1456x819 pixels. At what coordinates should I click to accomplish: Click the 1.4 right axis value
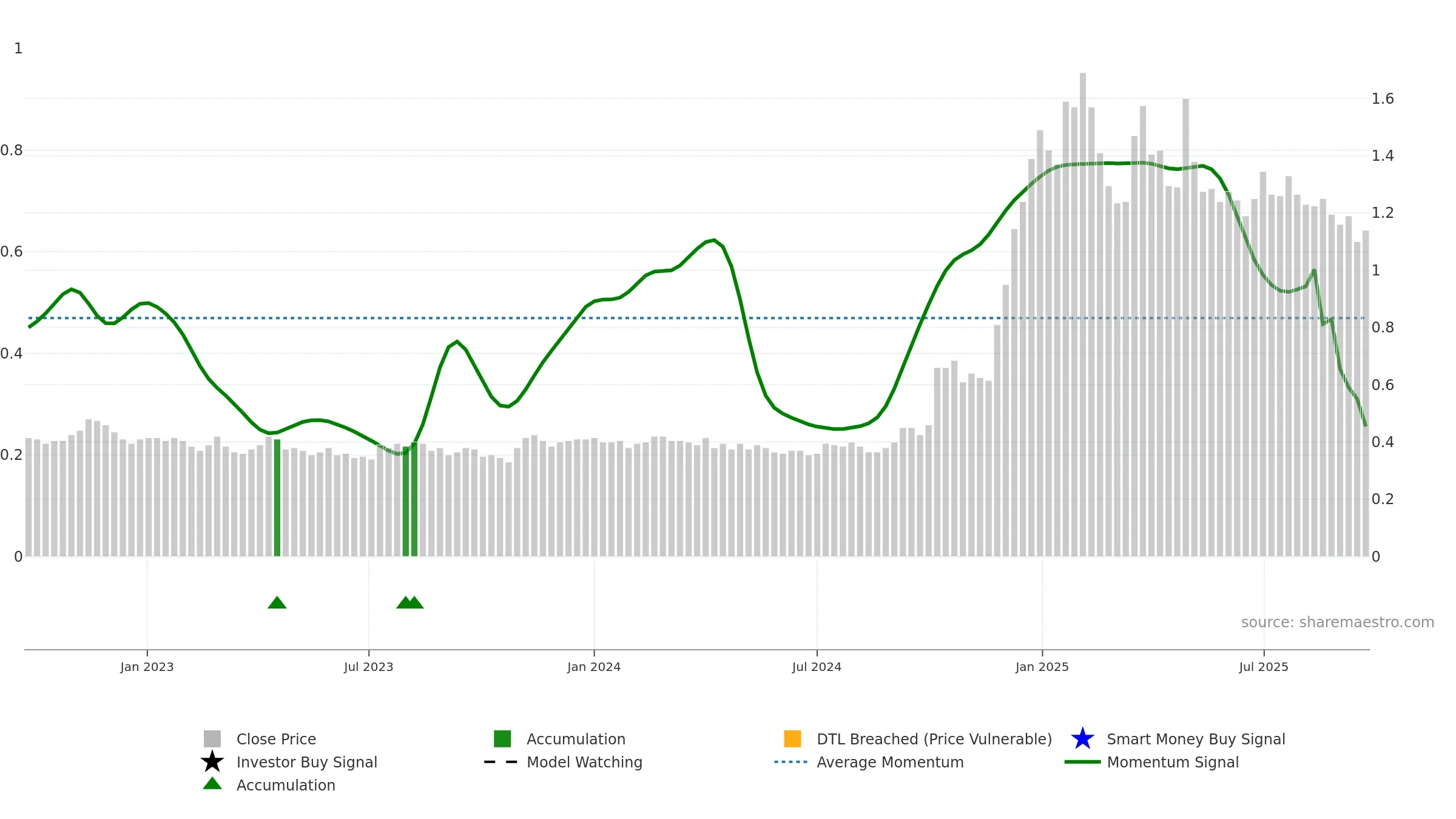pos(1383,156)
